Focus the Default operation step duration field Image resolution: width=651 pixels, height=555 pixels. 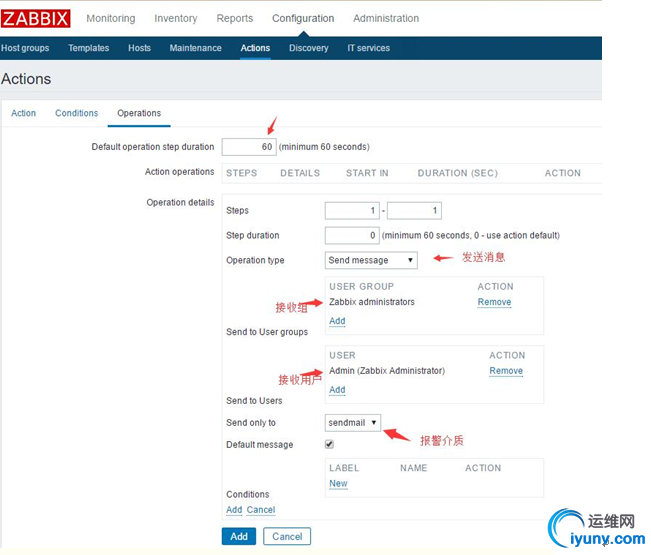pos(249,147)
